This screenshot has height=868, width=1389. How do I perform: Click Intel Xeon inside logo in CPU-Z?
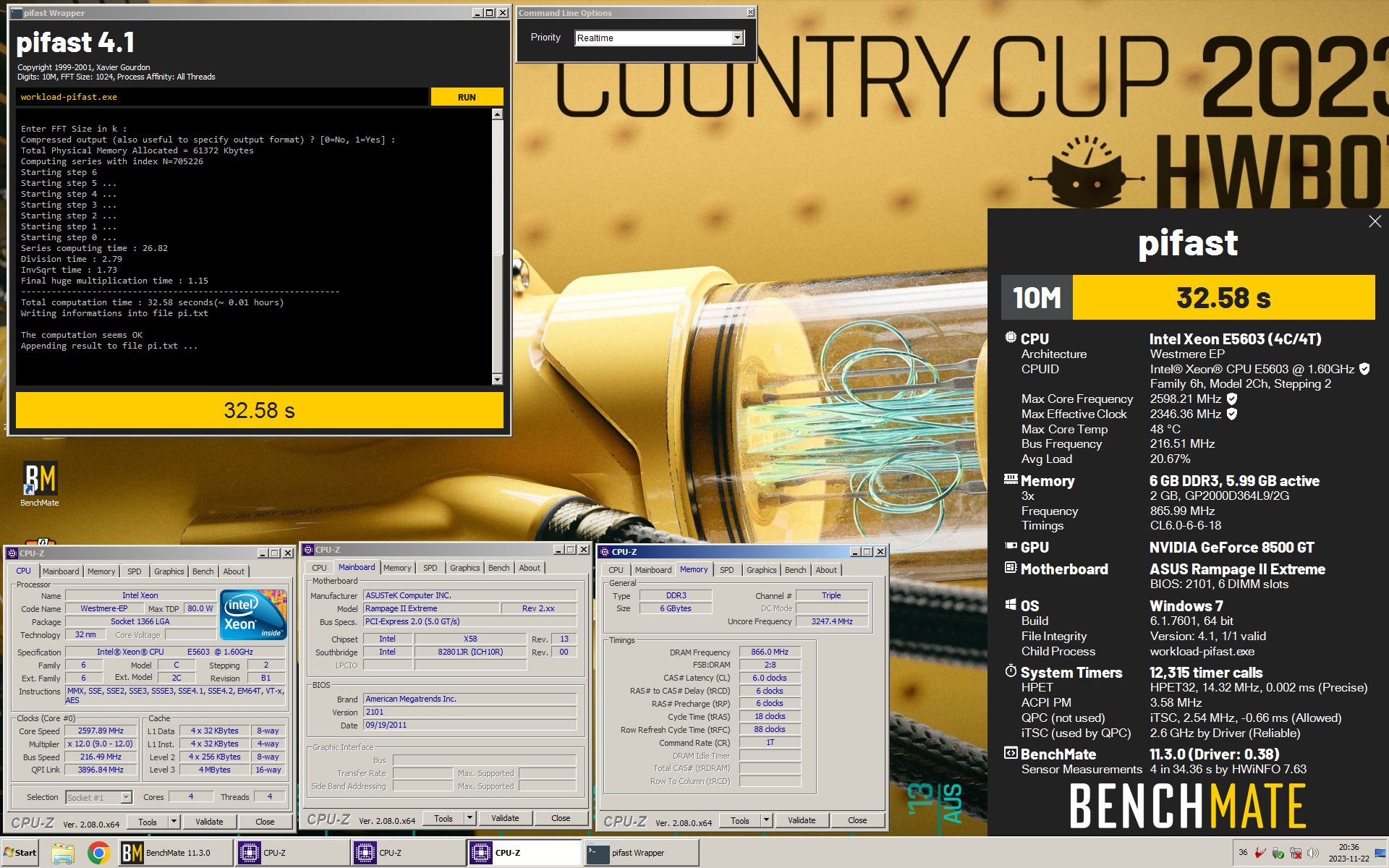253,615
